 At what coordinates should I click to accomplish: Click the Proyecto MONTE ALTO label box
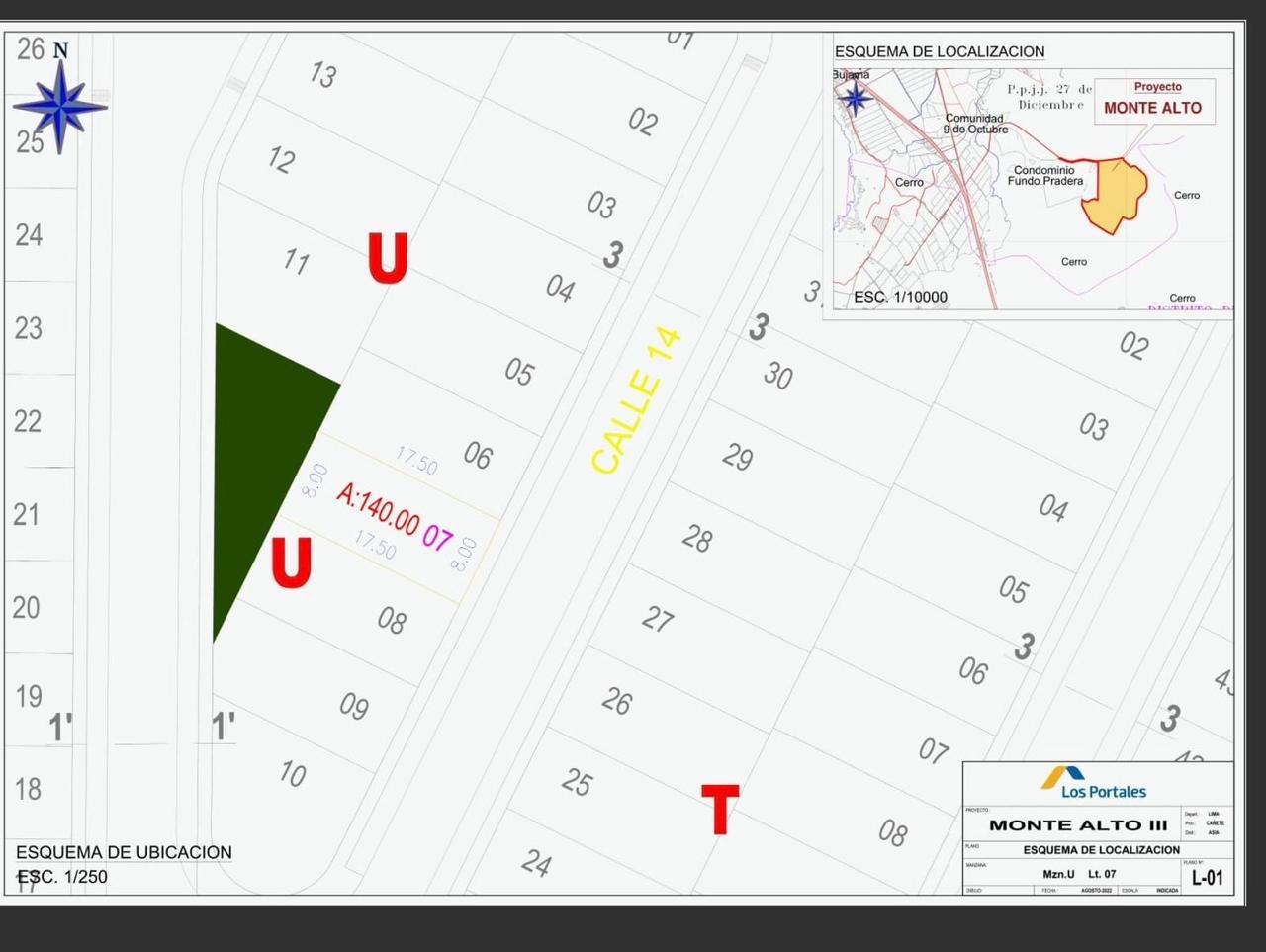(x=1153, y=101)
